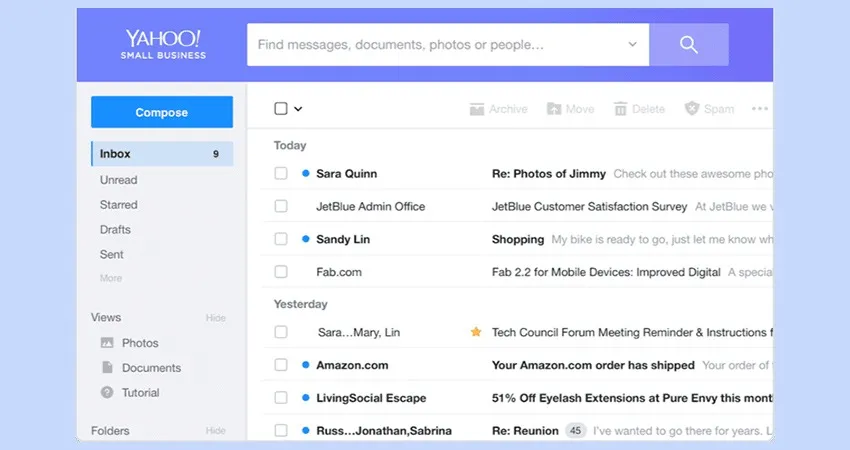850x450 pixels.
Task: Check the Fab.com email checkbox
Action: click(281, 272)
